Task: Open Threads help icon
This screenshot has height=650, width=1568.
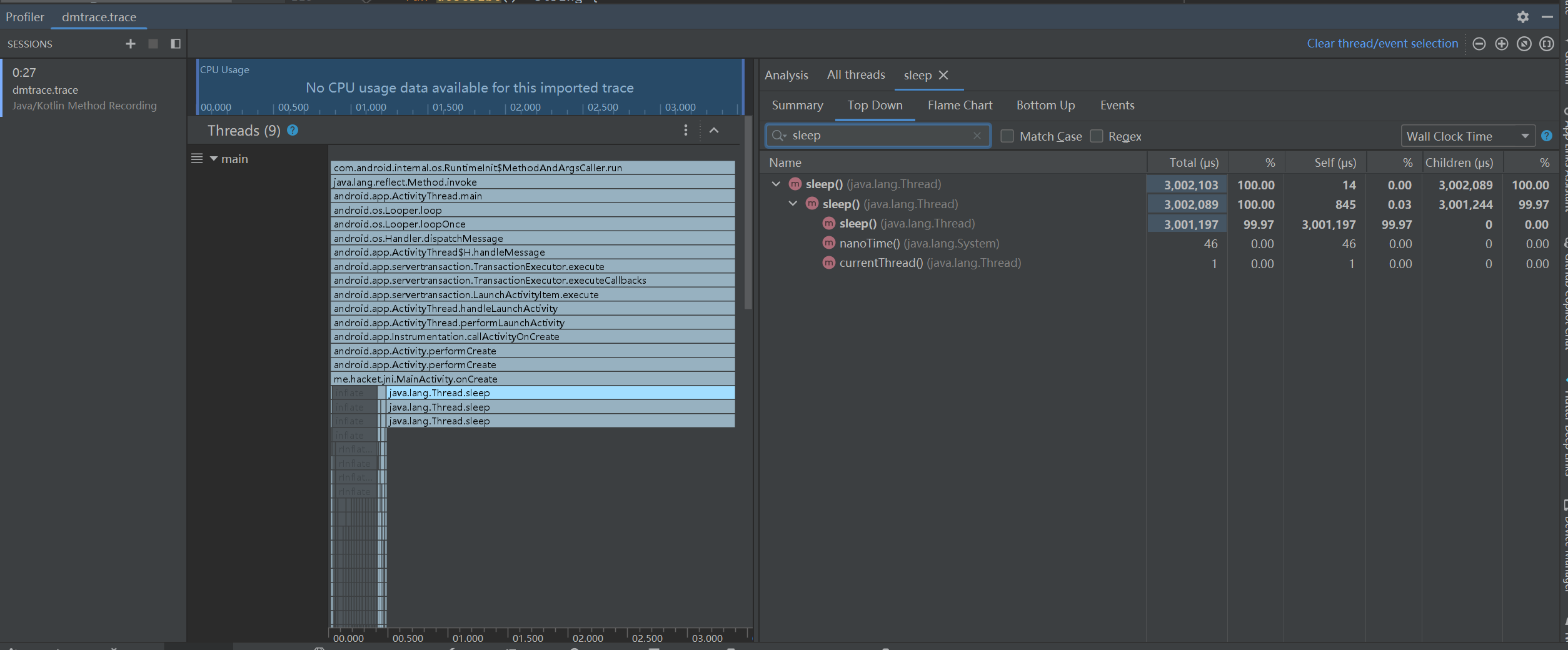Action: click(293, 130)
